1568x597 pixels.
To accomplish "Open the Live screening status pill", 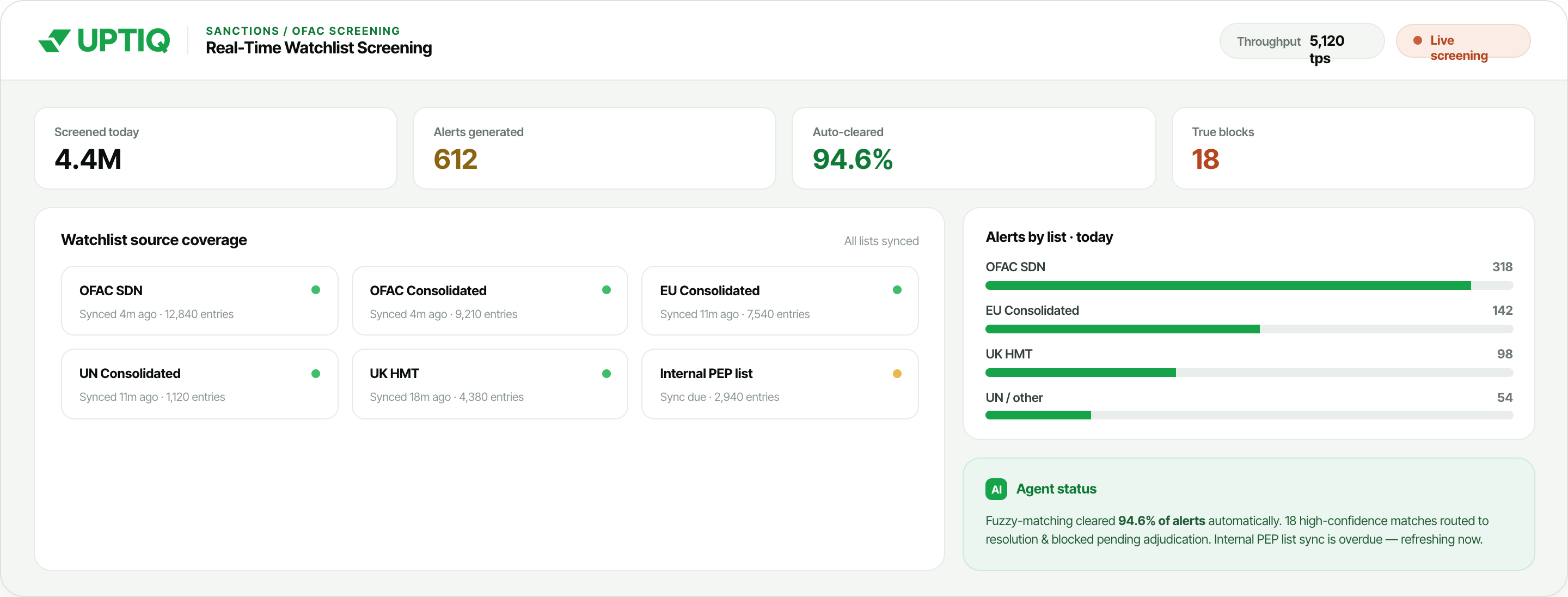I will [x=1463, y=41].
